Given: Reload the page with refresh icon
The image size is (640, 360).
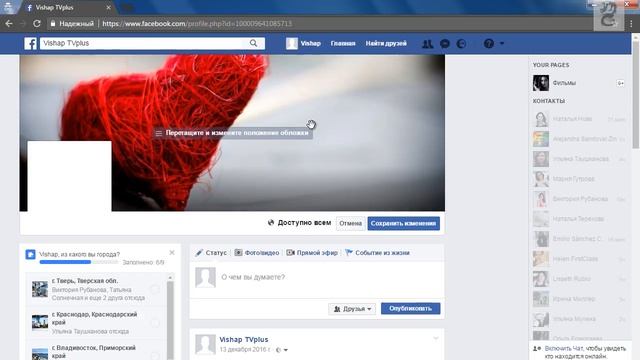Looking at the screenshot, I should click(x=37, y=24).
